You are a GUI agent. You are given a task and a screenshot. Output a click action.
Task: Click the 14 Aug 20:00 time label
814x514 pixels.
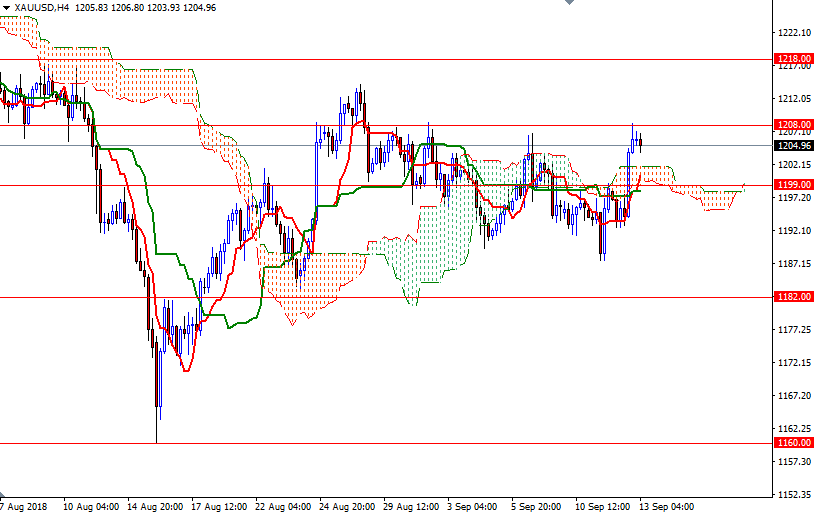coord(155,506)
